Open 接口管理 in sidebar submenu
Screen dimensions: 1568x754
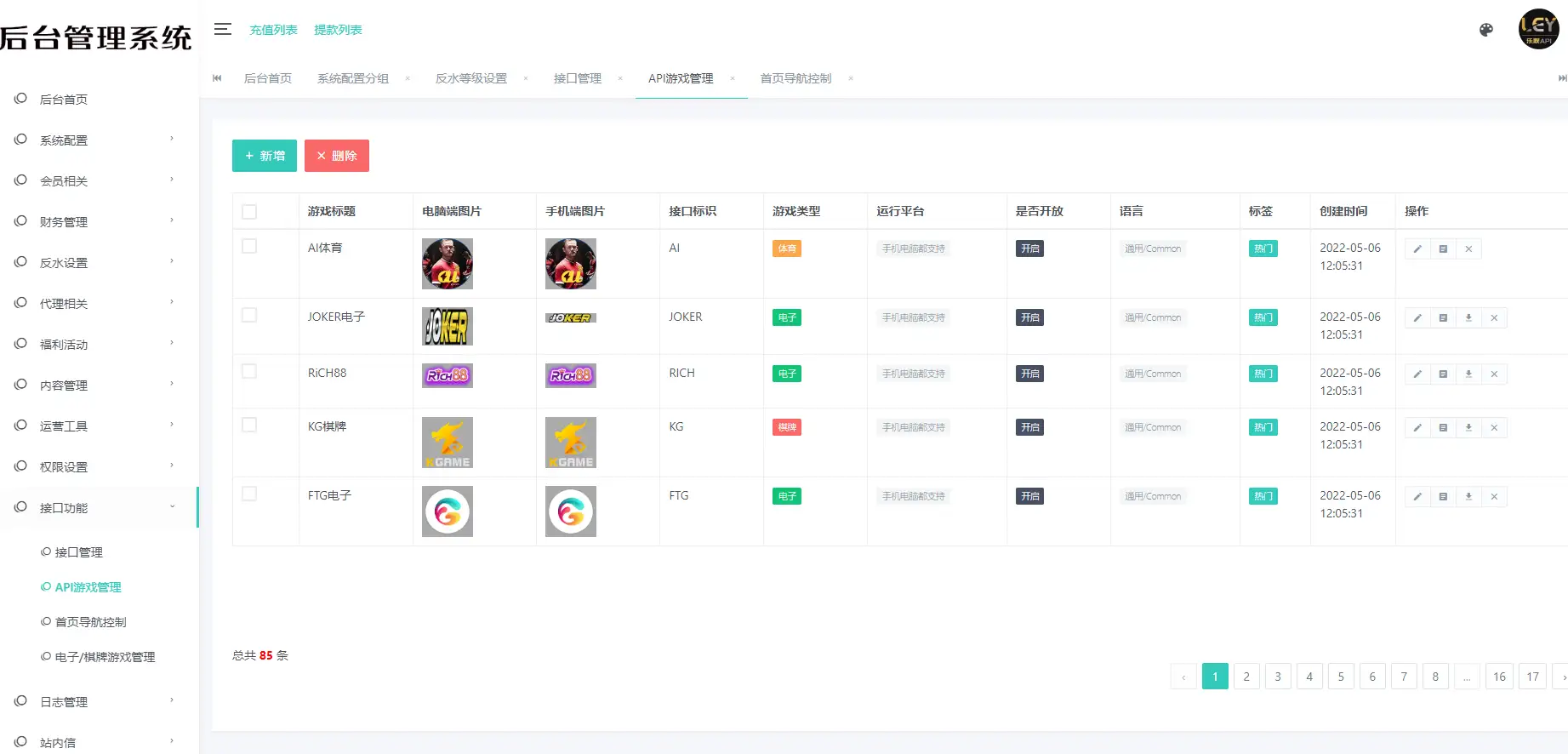tap(78, 552)
